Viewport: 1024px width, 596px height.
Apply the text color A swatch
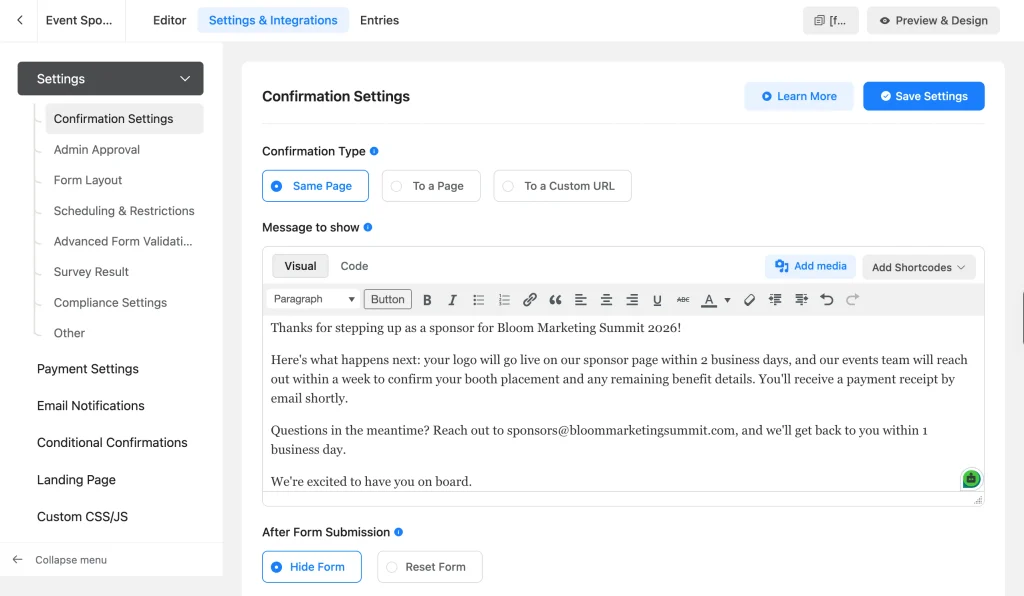[x=709, y=300]
